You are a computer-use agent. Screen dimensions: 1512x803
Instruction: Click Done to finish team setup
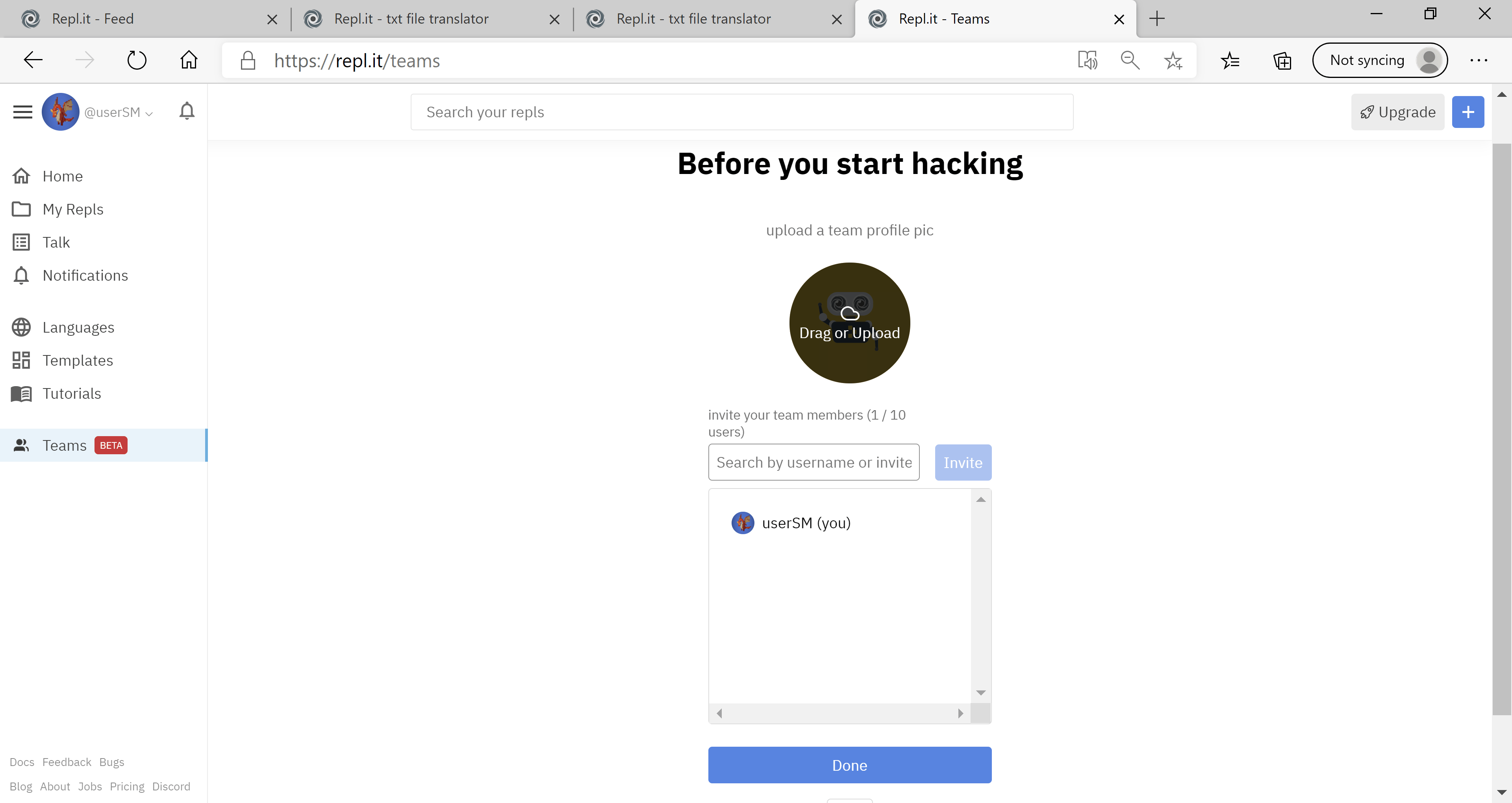850,764
